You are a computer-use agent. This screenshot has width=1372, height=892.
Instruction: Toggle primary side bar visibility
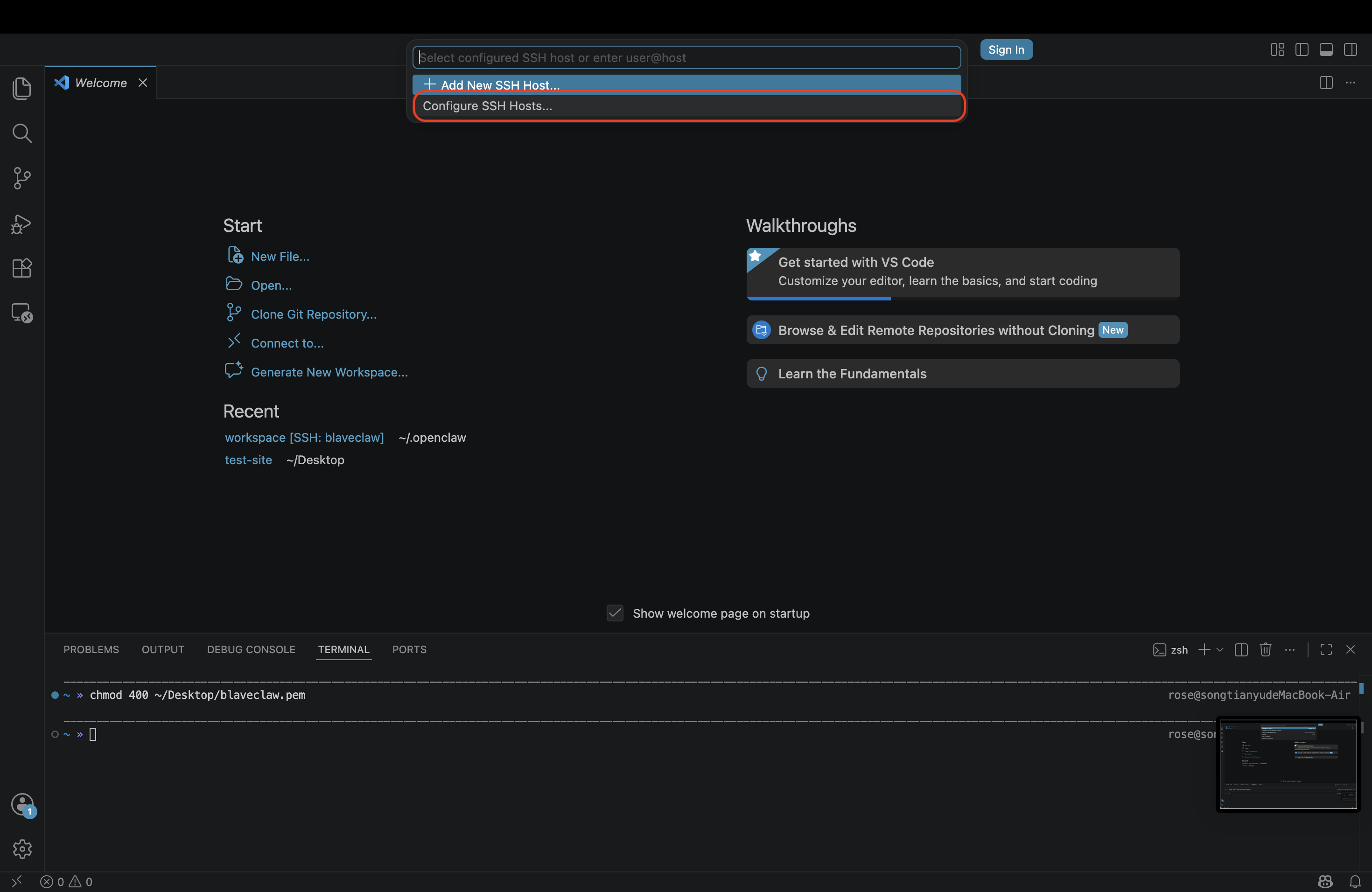pos(1302,49)
